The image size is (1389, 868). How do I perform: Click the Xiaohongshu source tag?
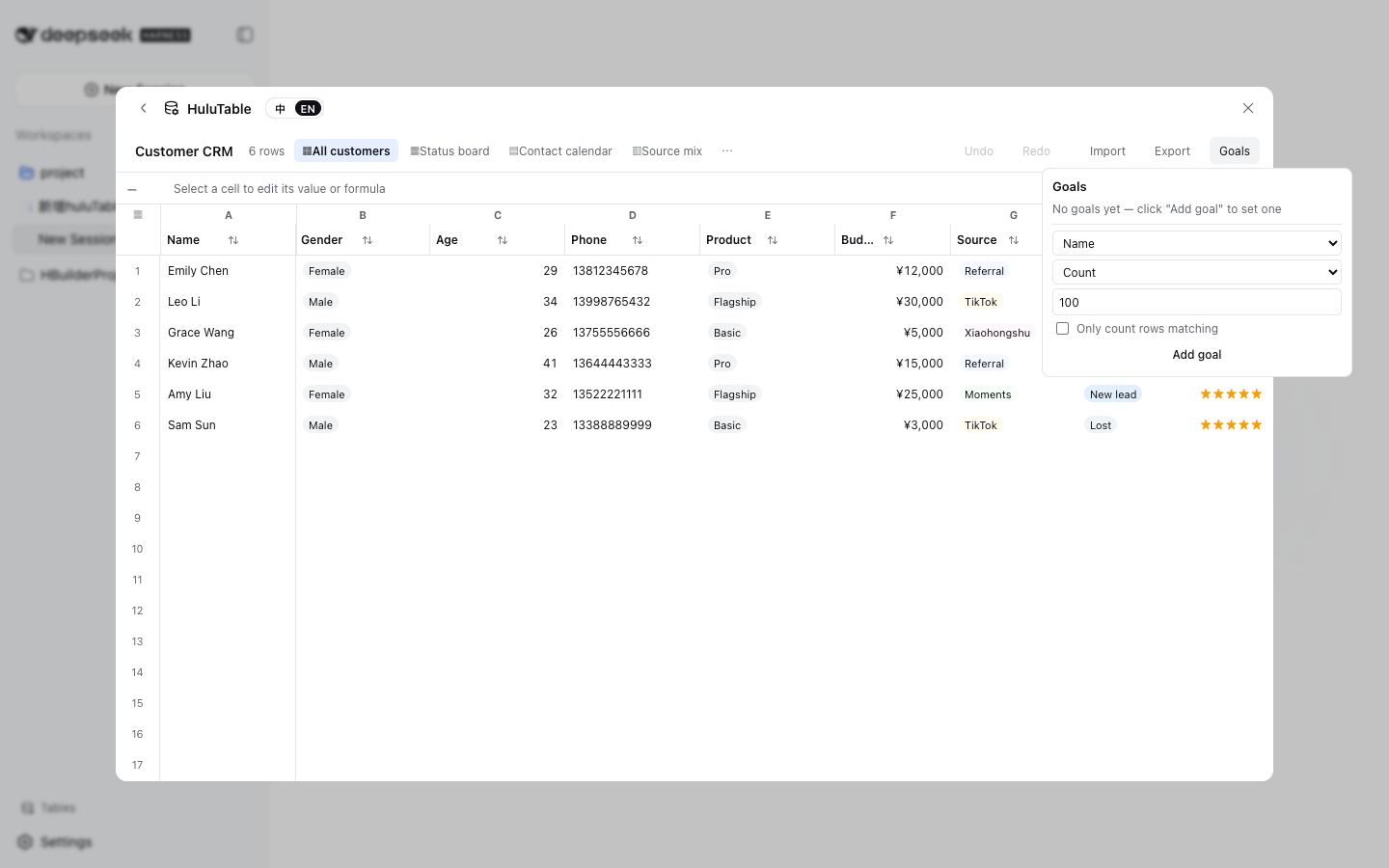click(997, 333)
